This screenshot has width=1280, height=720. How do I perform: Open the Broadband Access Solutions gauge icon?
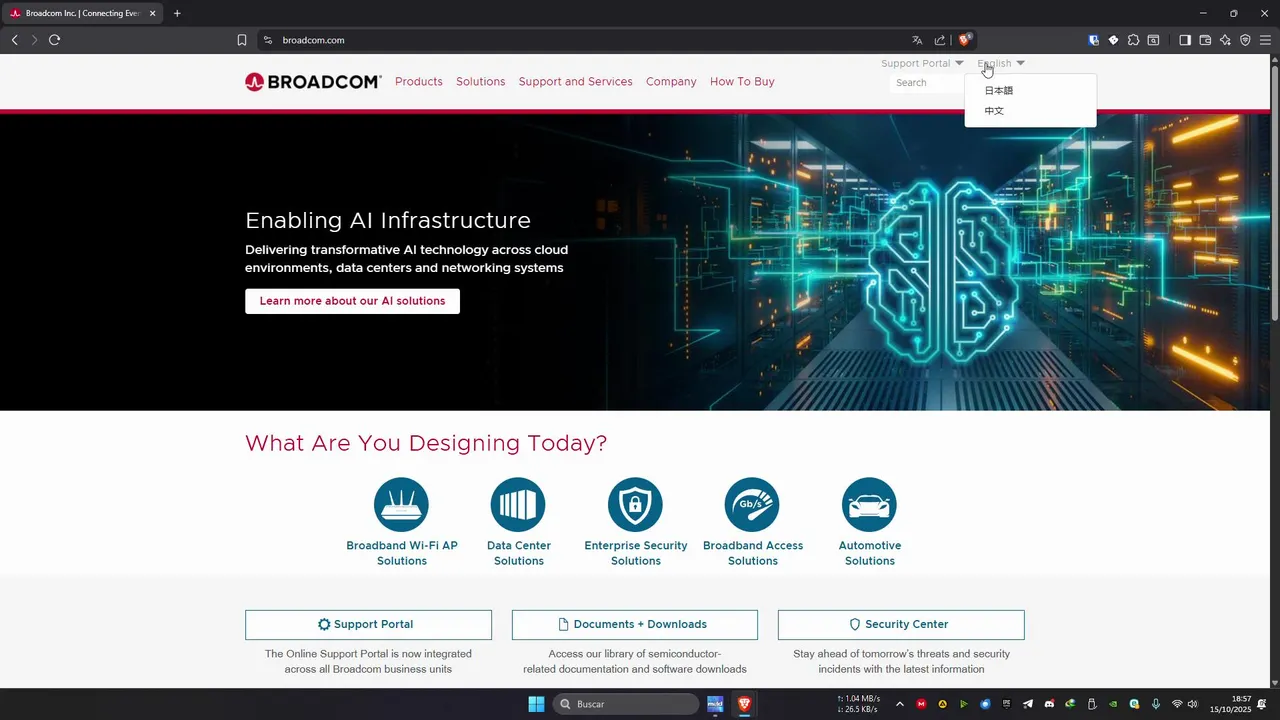[x=752, y=504]
